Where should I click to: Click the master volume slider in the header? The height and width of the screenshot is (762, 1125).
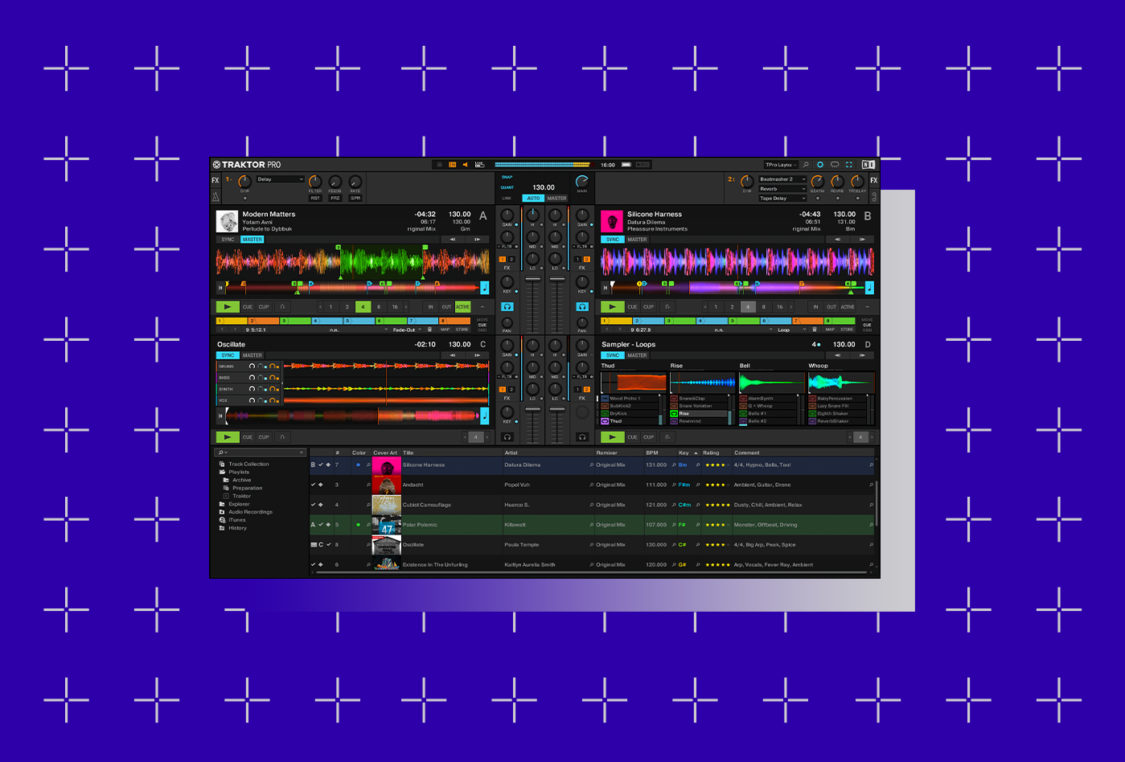543,164
